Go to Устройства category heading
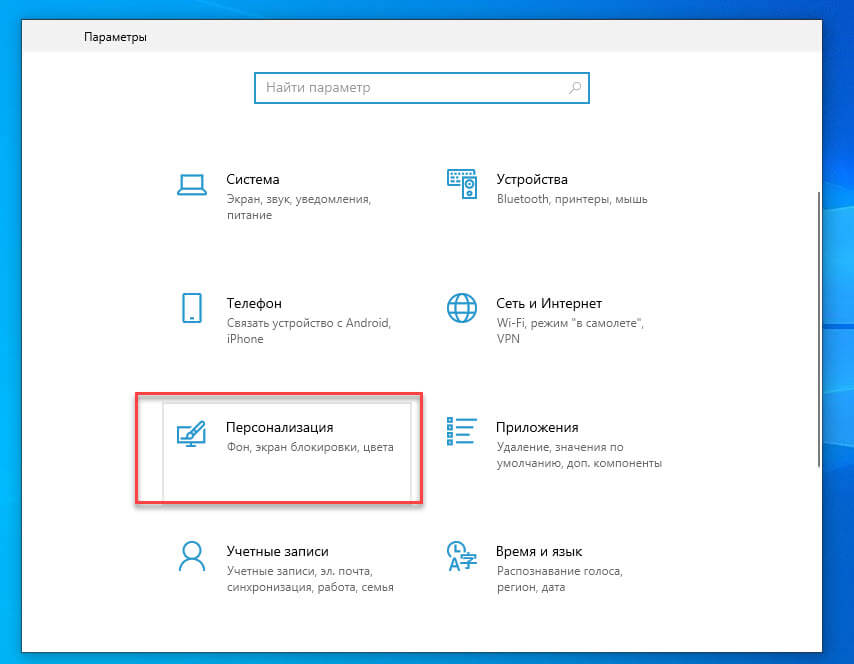Viewport: 854px width, 664px height. tap(532, 179)
